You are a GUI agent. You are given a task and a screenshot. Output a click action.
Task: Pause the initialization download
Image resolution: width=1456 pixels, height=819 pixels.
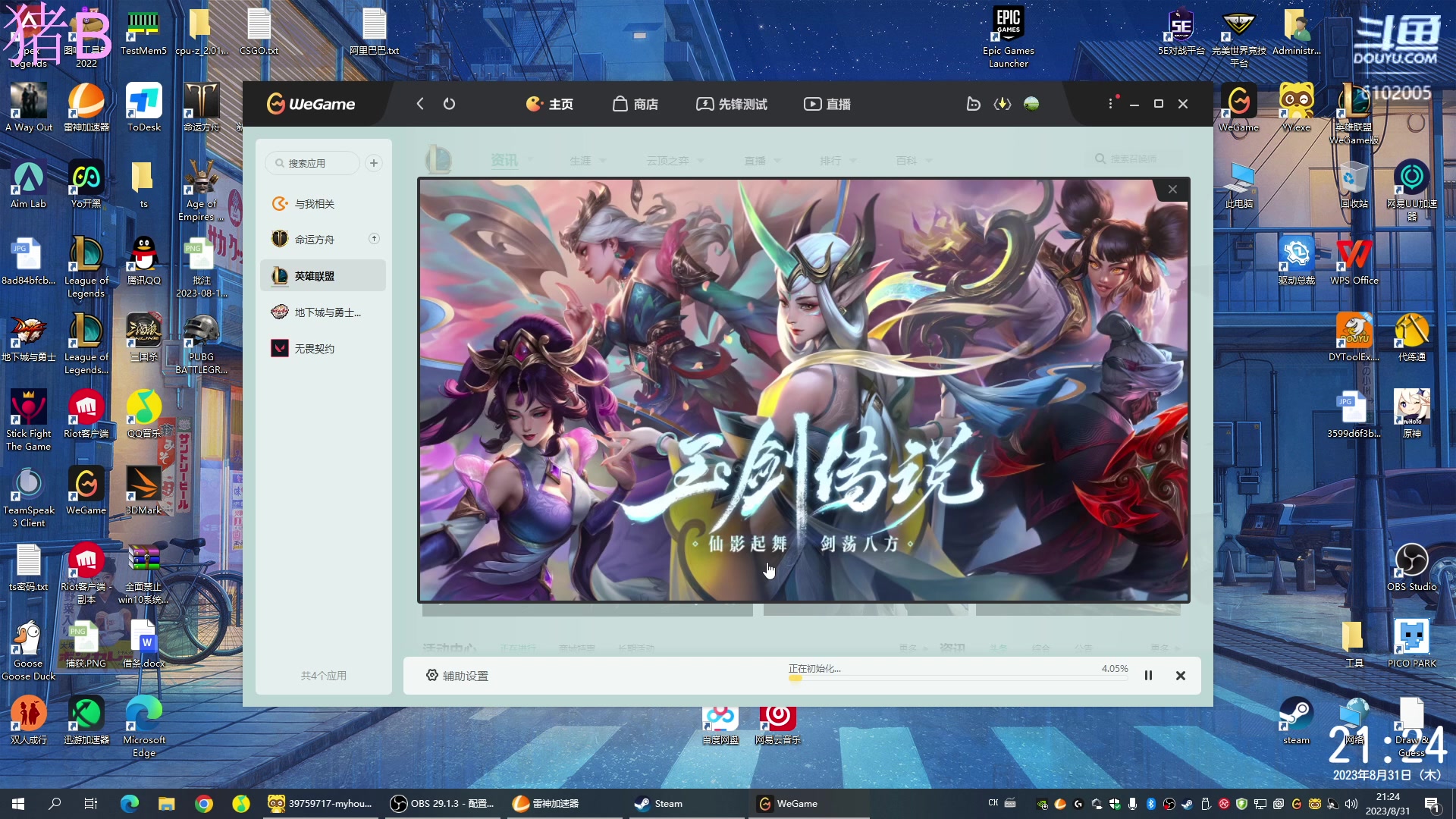coord(1148,676)
